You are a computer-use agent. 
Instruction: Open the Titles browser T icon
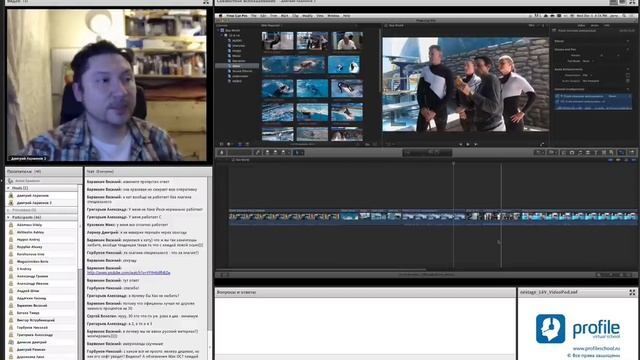coord(596,152)
